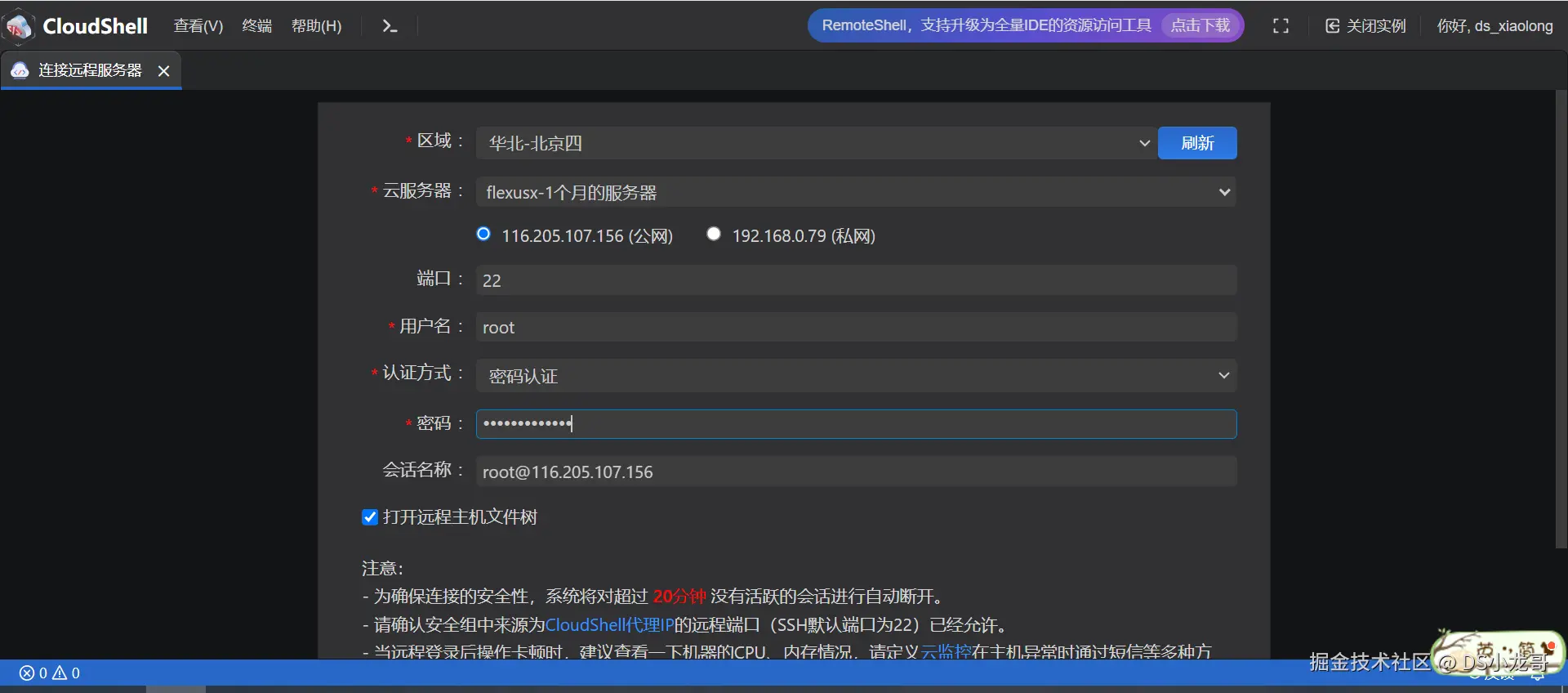
Task: Click the CloudShell logo icon
Action: pyautogui.click(x=19, y=26)
